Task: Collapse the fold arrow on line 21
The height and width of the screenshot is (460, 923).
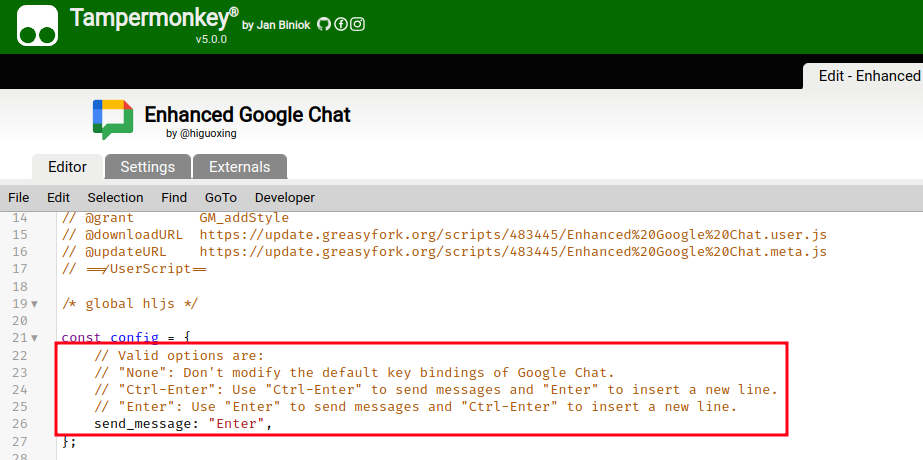Action: (34, 338)
